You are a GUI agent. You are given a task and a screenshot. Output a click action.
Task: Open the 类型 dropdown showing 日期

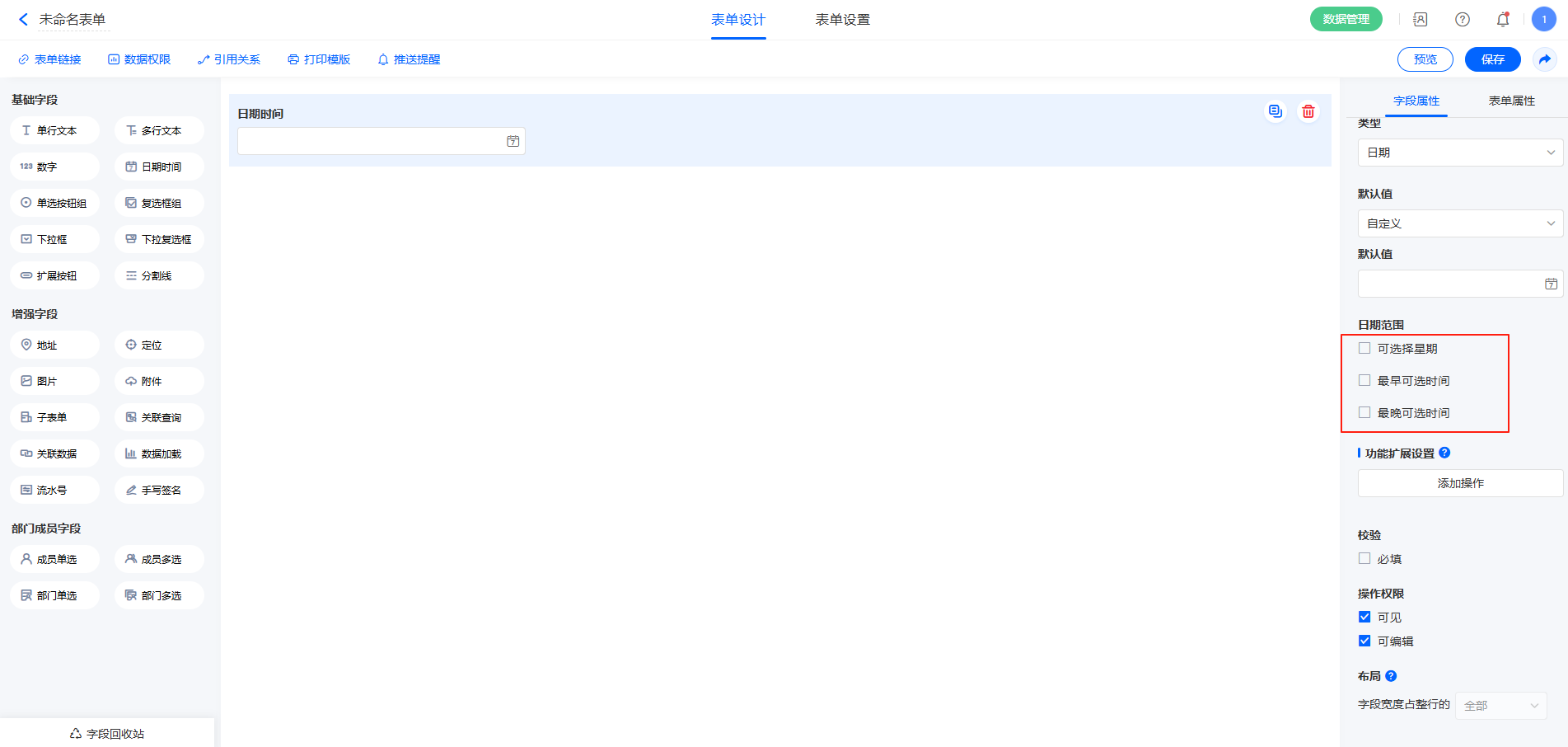click(1459, 153)
